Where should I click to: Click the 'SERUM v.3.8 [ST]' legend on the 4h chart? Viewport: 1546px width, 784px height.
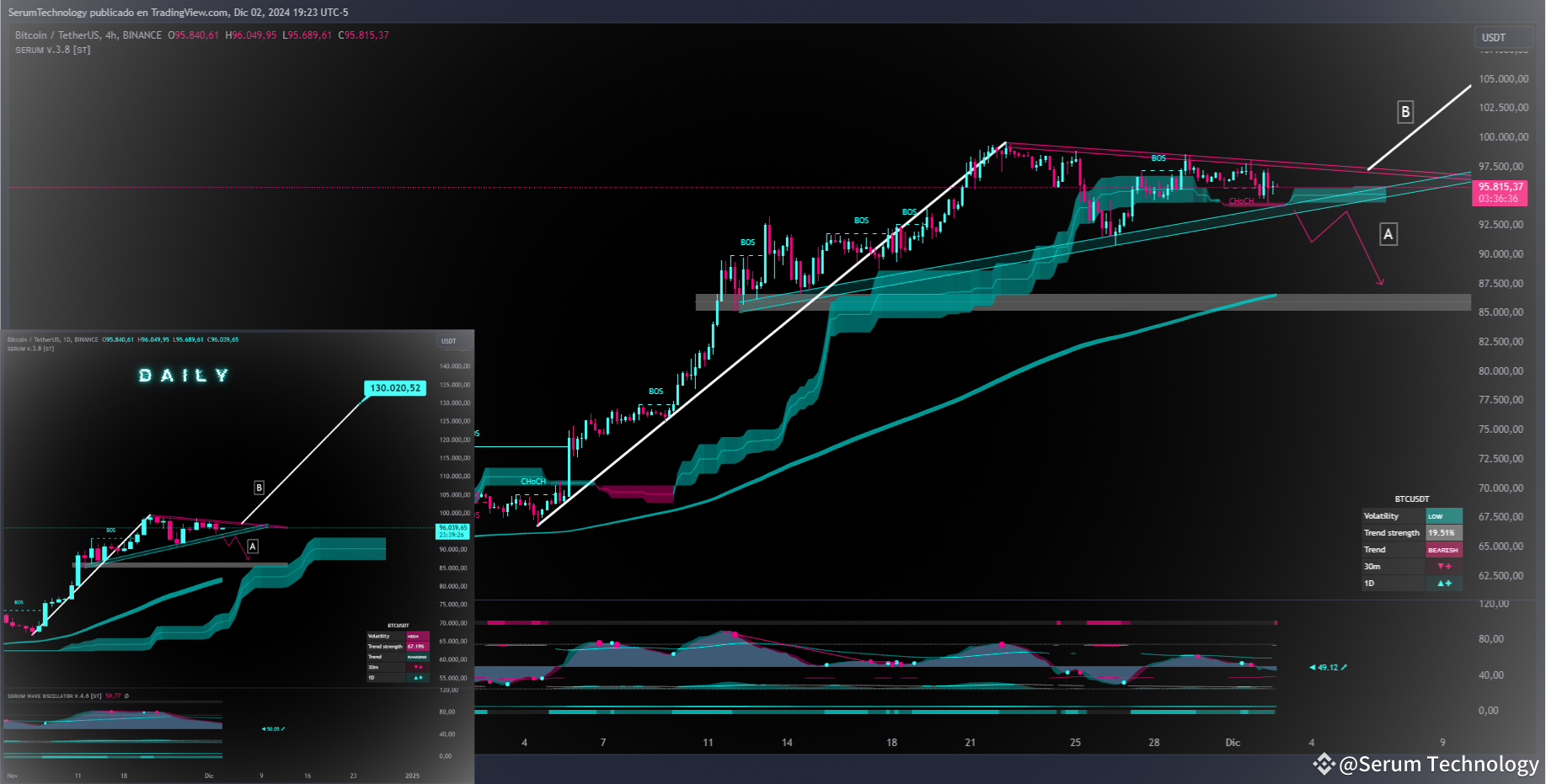[x=53, y=50]
